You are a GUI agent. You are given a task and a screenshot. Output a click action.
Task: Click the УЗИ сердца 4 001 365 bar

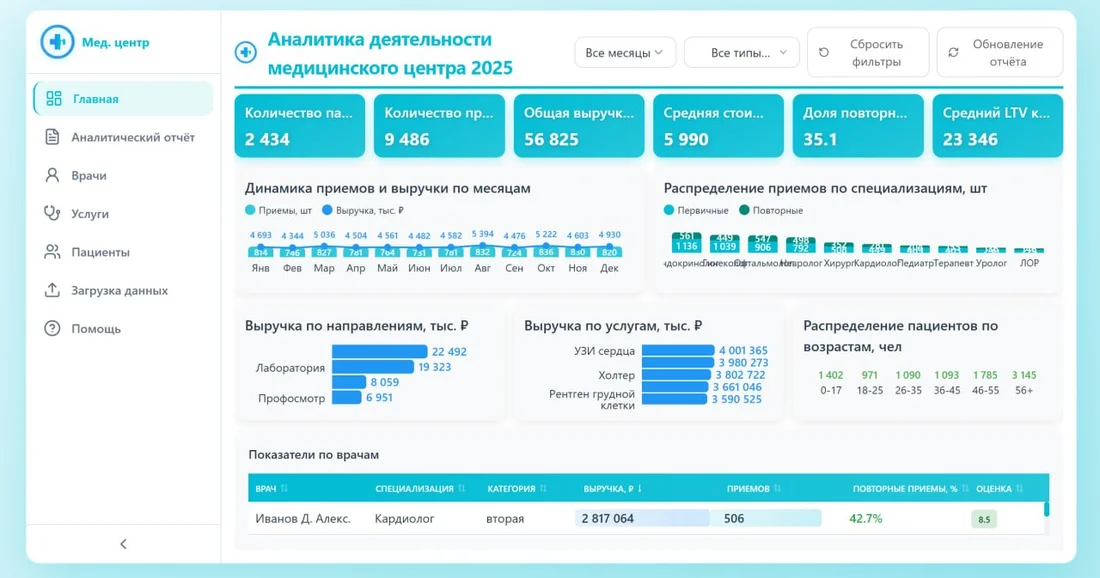pyautogui.click(x=678, y=350)
